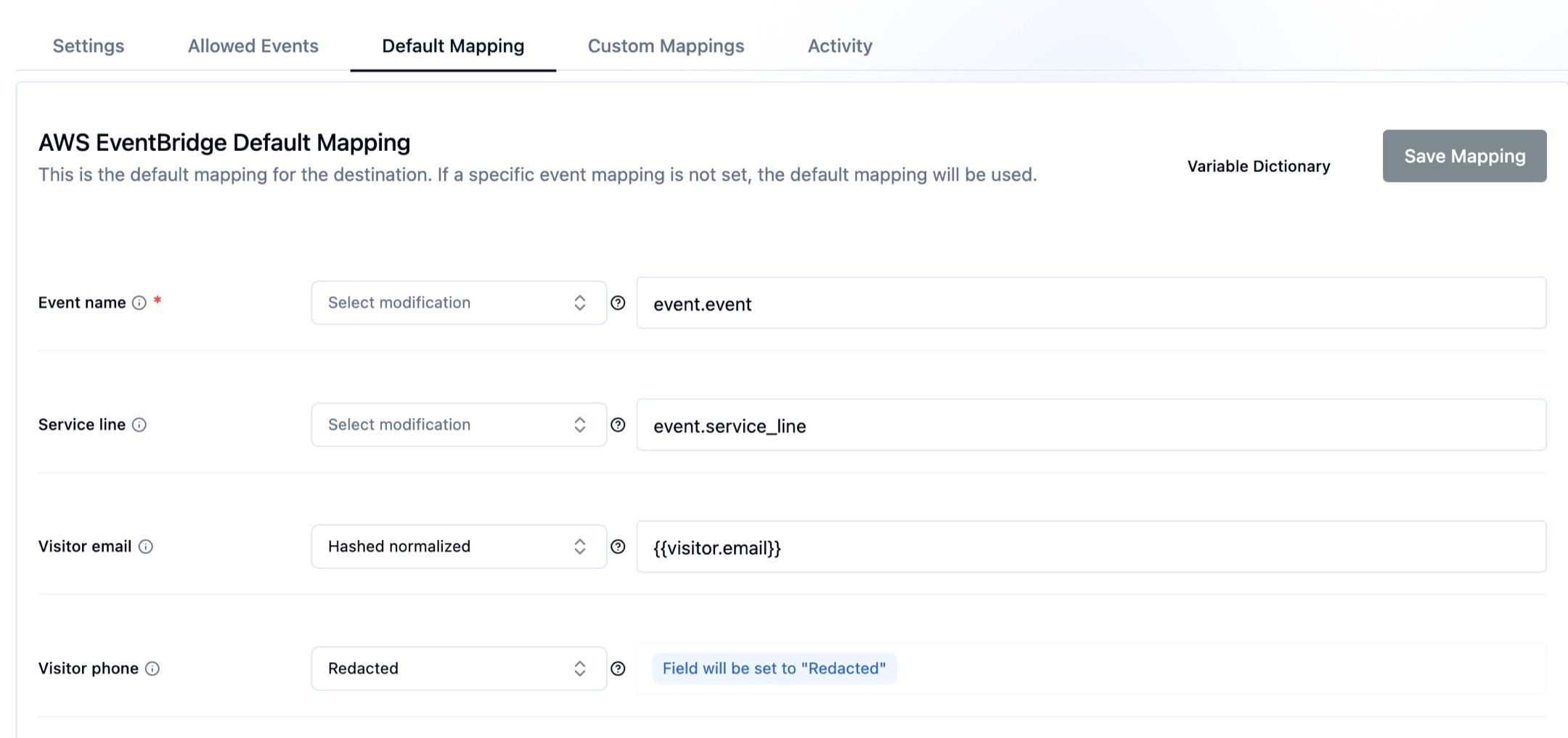Viewport: 1568px width, 738px height.
Task: Select the Default Mapping tab
Action: pyautogui.click(x=453, y=46)
